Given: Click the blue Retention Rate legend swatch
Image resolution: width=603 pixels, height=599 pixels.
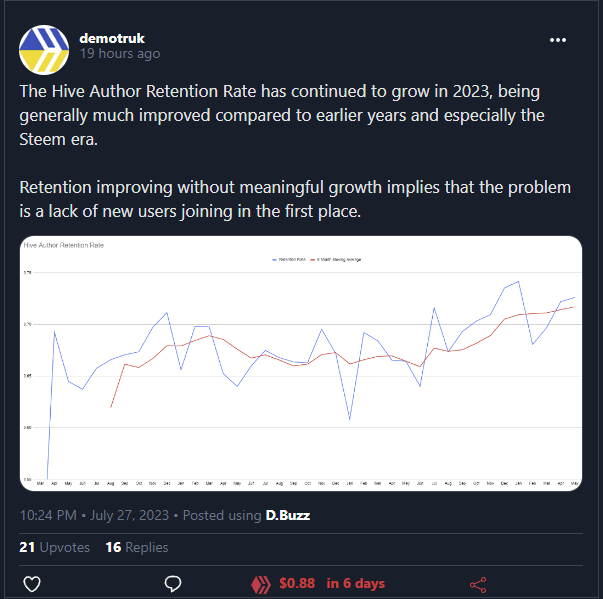Looking at the screenshot, I should [x=275, y=260].
